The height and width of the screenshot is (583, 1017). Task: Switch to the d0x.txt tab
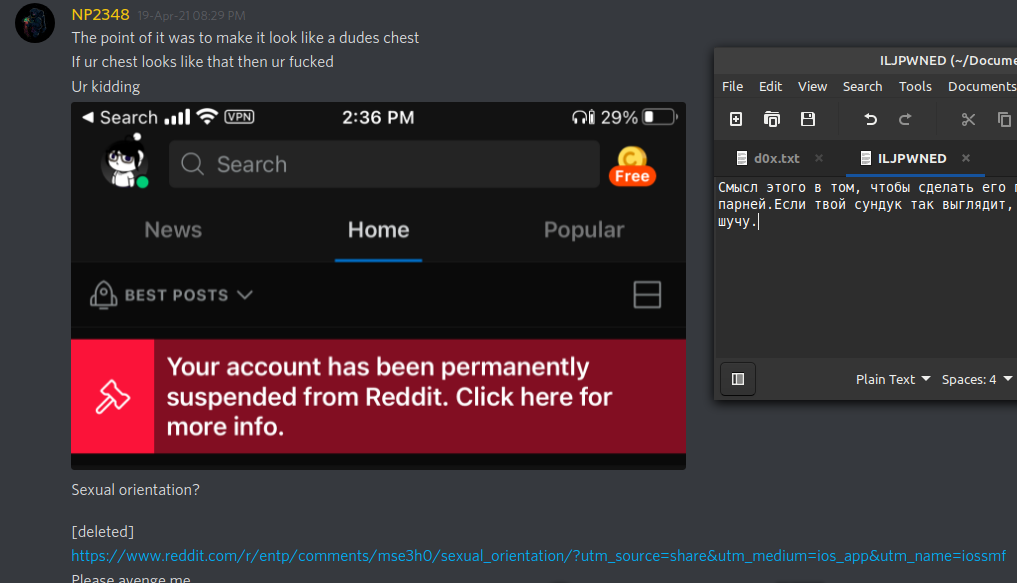[776, 158]
